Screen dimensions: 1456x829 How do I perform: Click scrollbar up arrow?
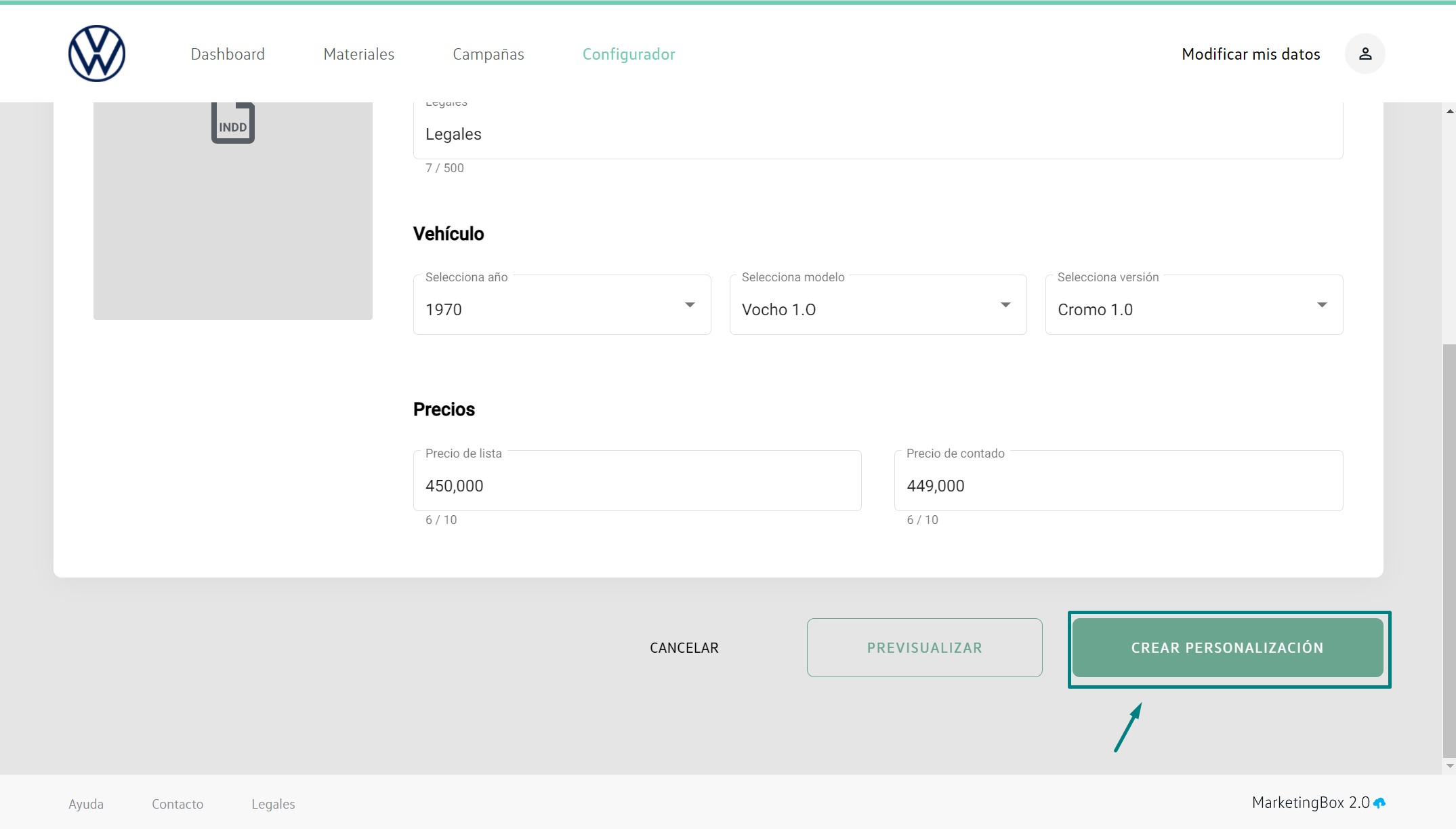point(1449,111)
